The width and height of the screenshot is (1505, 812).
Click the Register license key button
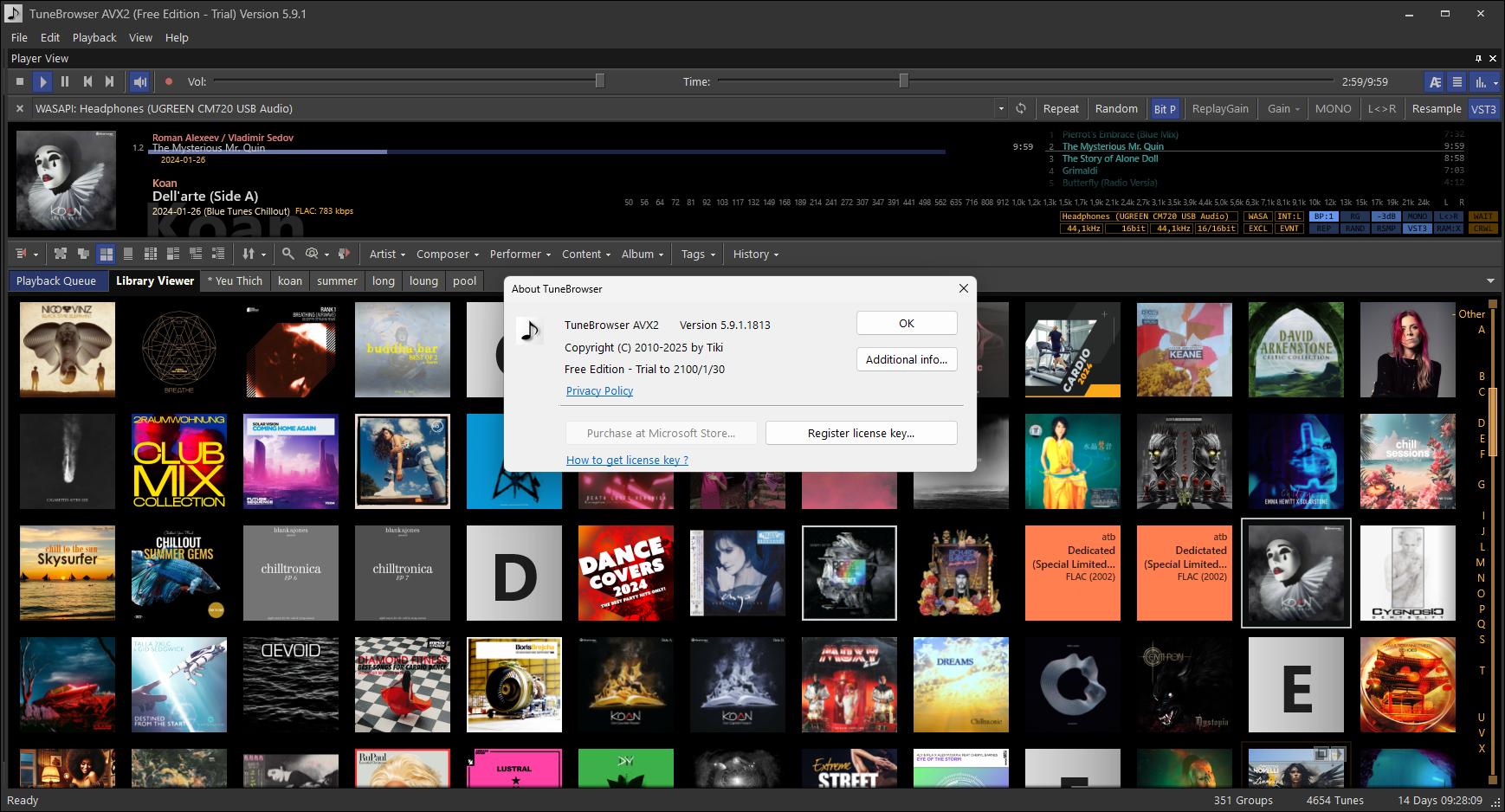pyautogui.click(x=861, y=433)
